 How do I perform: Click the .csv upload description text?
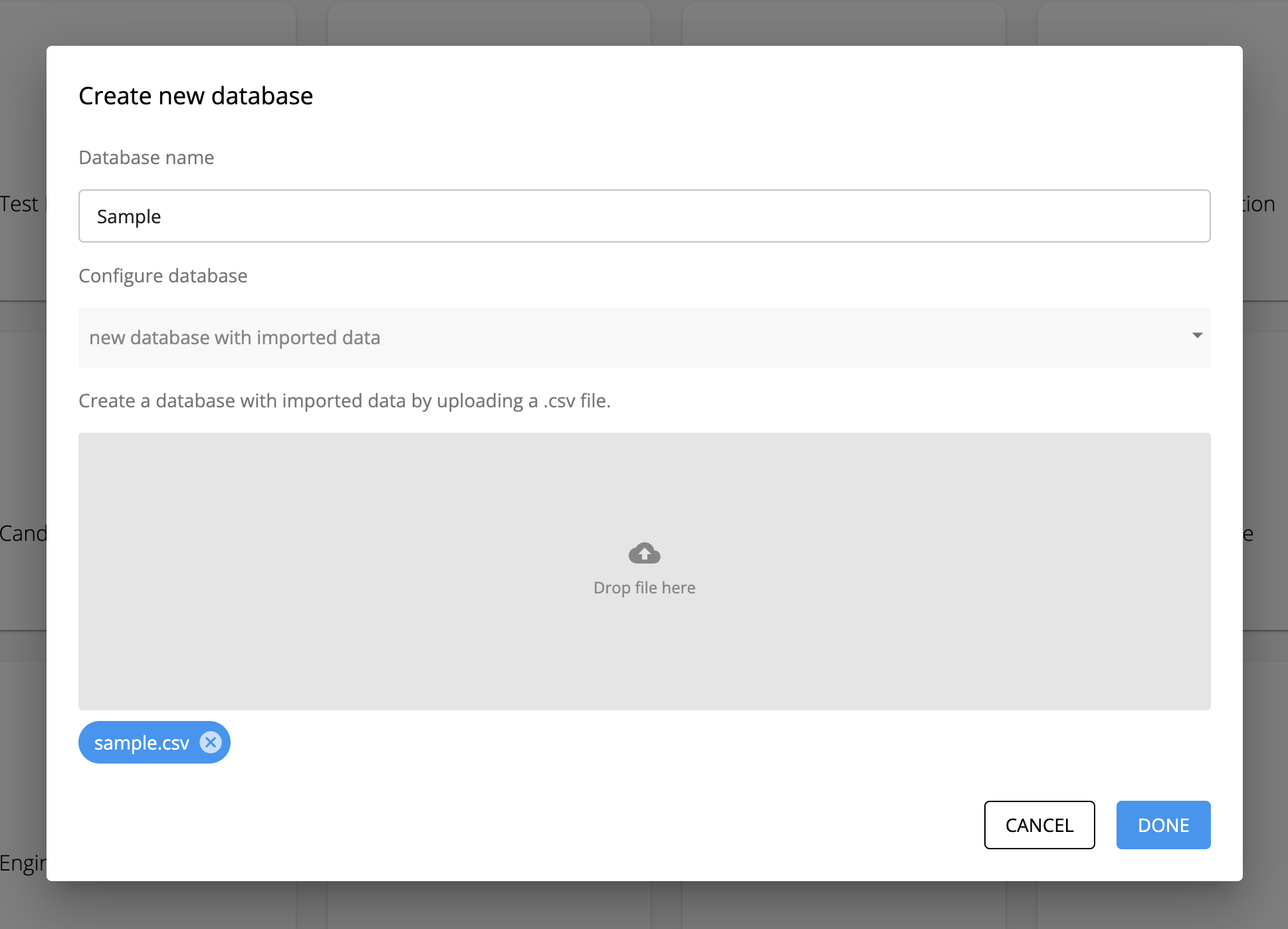(345, 401)
